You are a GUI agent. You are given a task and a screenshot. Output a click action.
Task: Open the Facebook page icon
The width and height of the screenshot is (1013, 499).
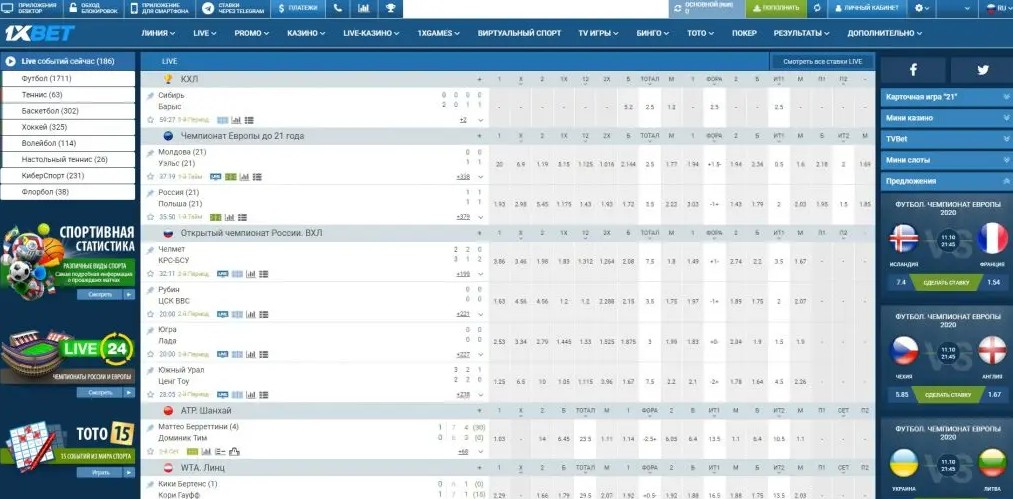pyautogui.click(x=914, y=70)
